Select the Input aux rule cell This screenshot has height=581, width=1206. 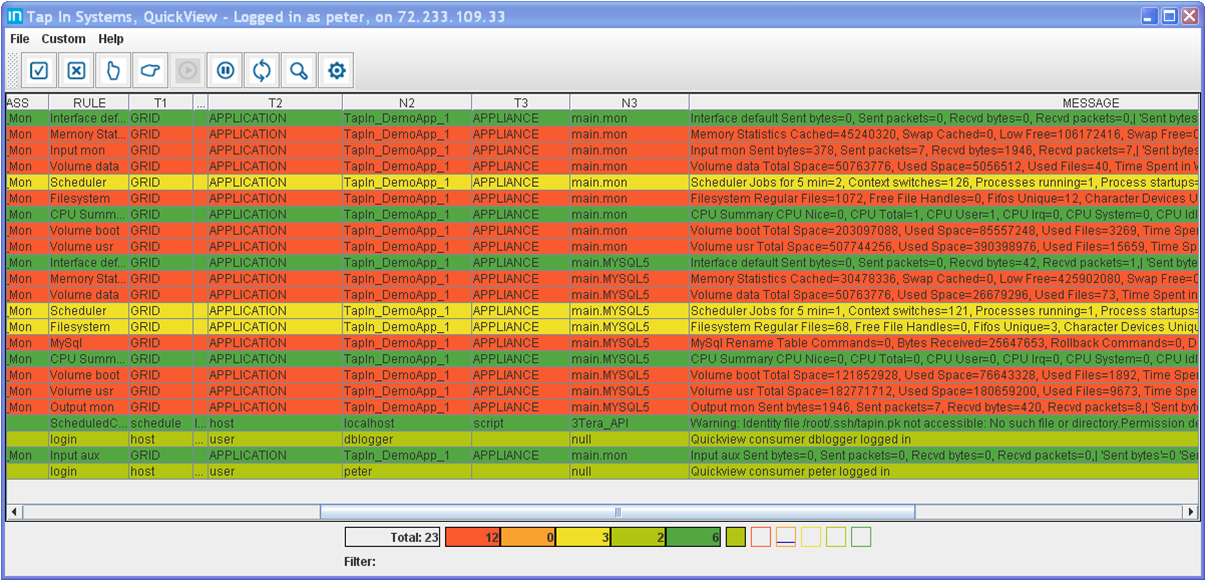pos(89,455)
